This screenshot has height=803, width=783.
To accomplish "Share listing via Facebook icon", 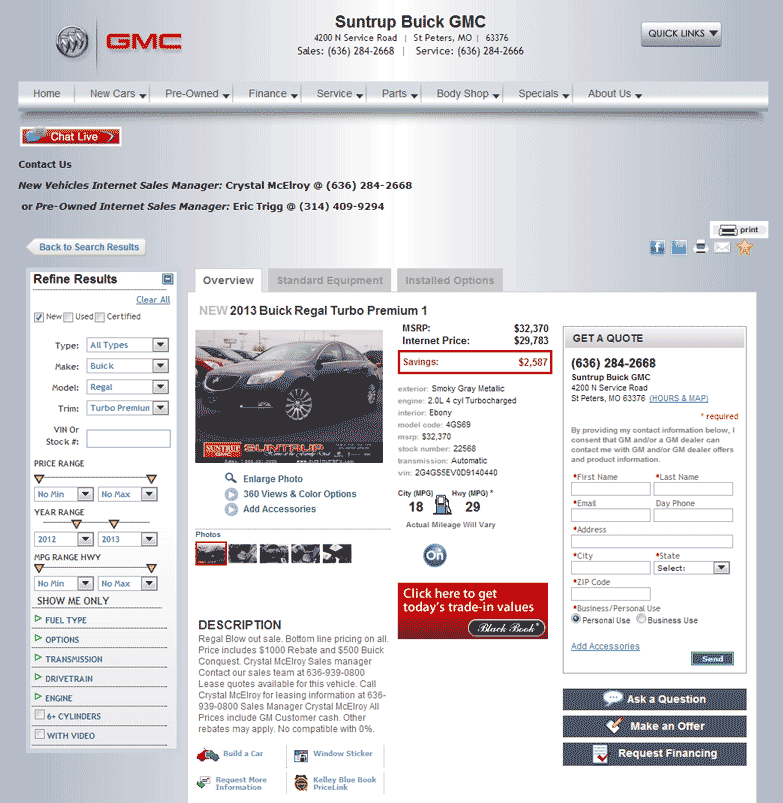I will (x=657, y=248).
